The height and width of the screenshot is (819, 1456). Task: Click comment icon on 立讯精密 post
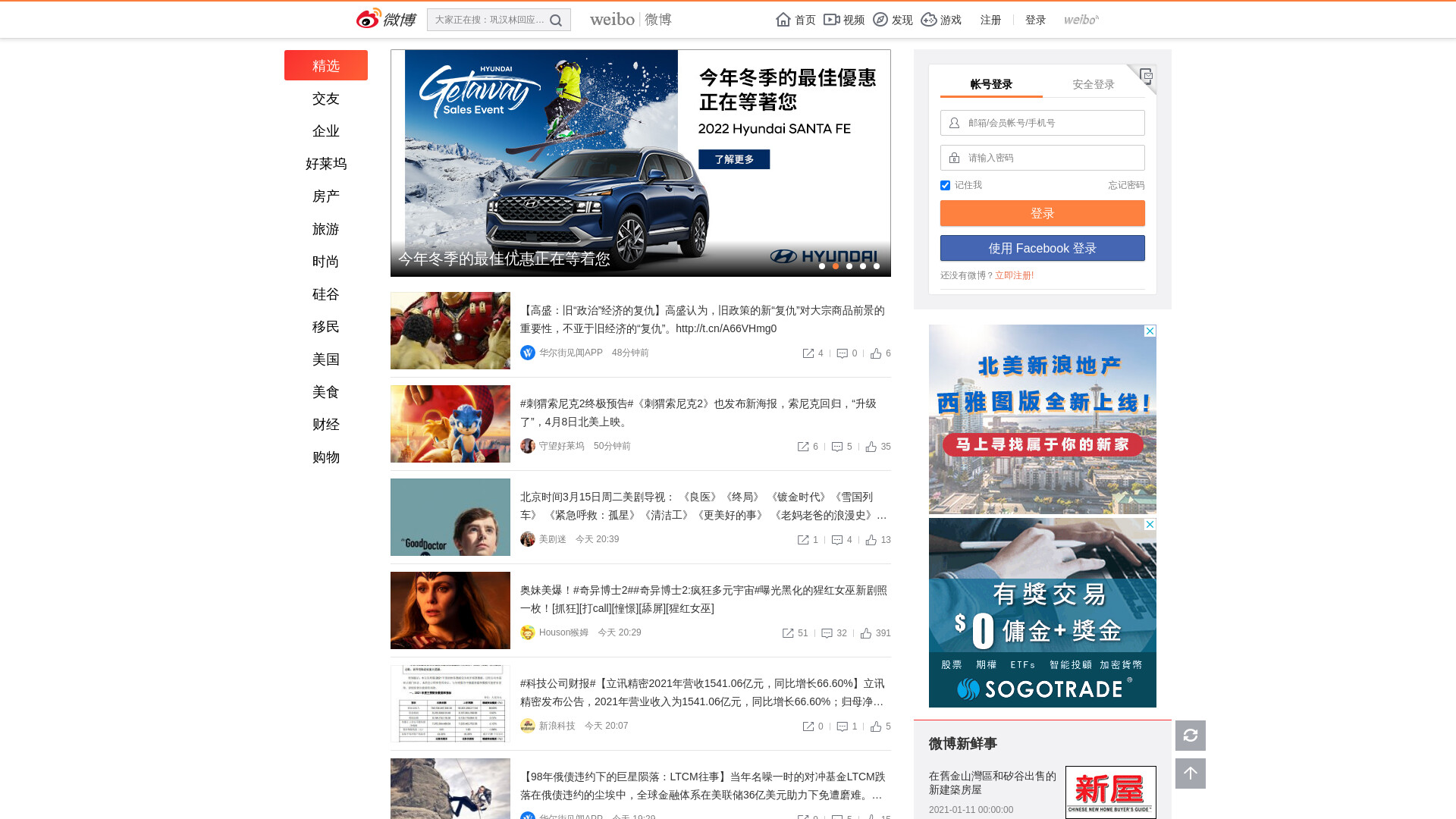[x=843, y=726]
